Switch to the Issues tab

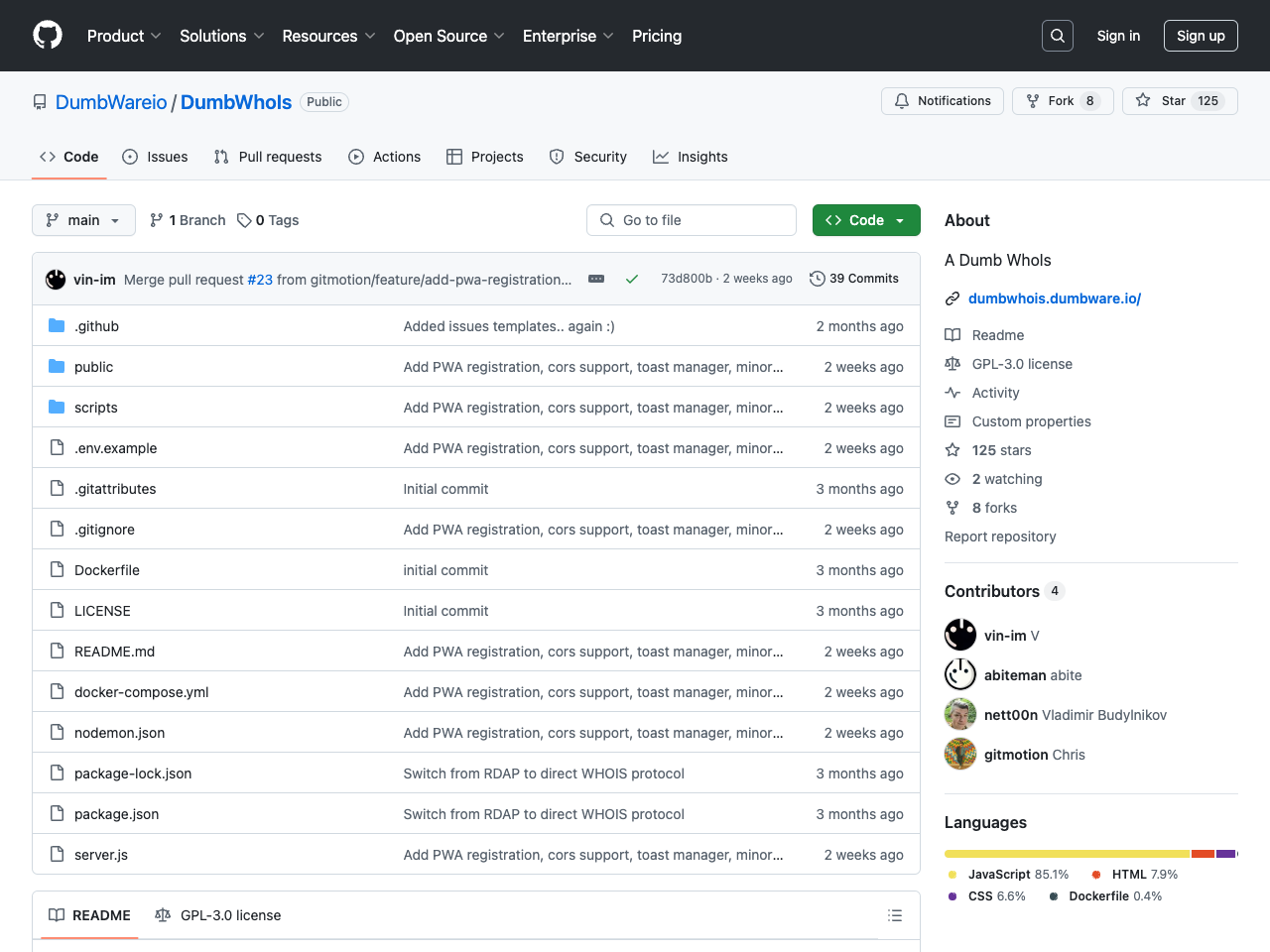point(155,157)
